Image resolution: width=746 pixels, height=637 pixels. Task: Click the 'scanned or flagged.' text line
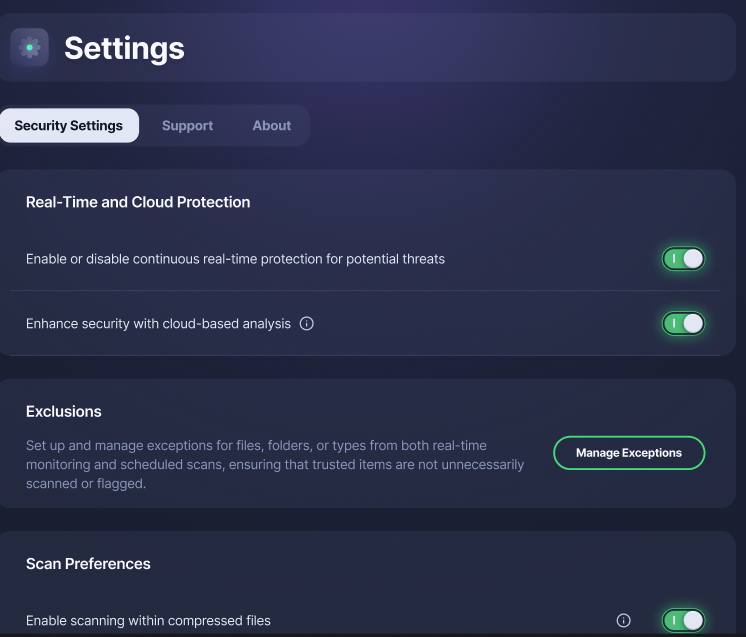click(x=86, y=483)
